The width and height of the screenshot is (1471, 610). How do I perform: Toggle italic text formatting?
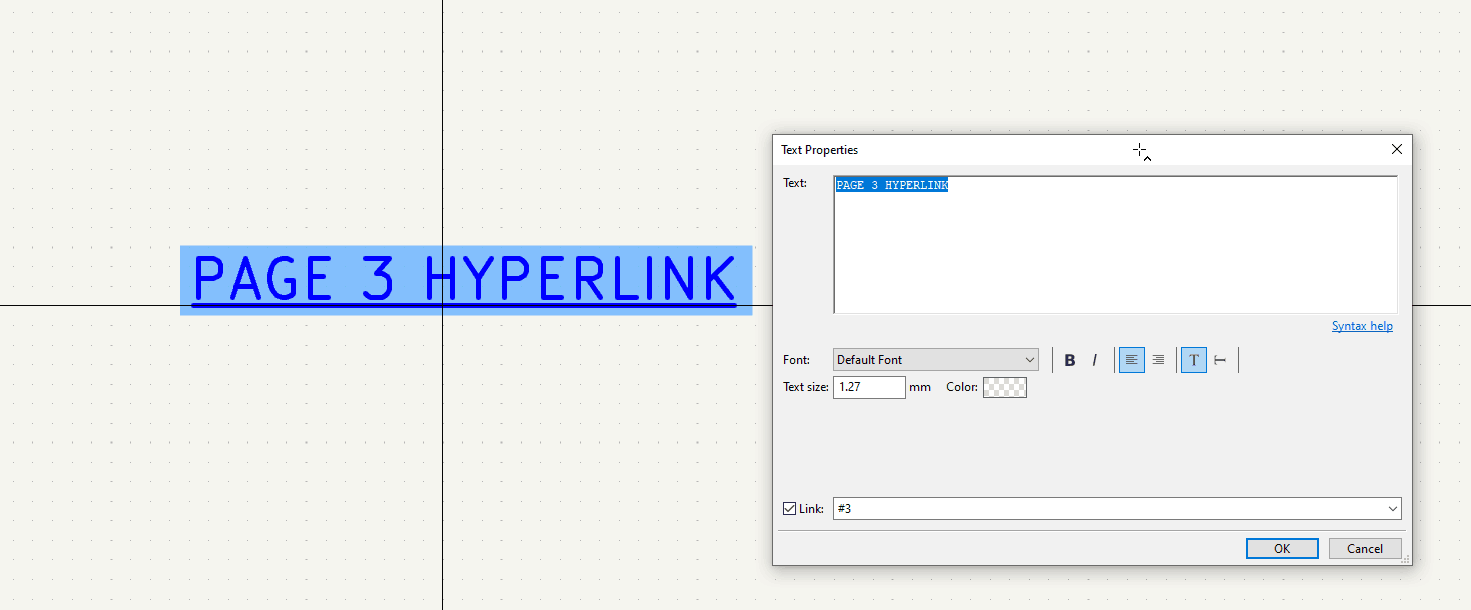click(1094, 360)
